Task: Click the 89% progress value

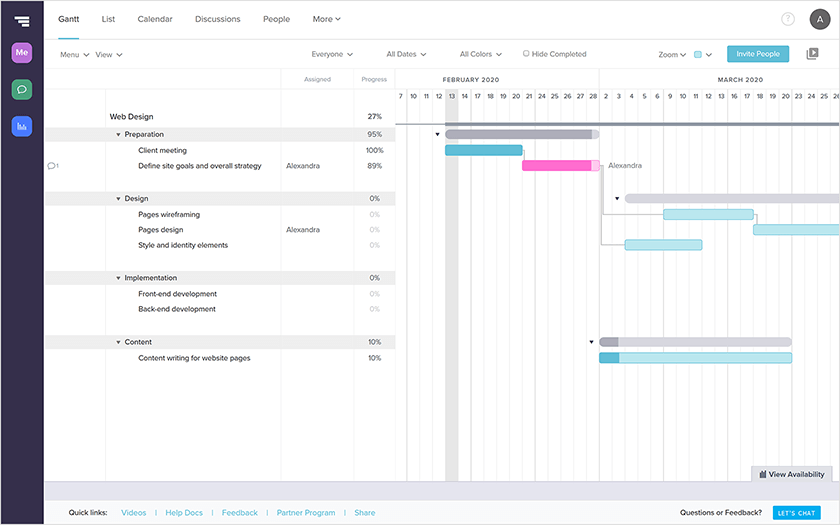Action: (x=374, y=166)
